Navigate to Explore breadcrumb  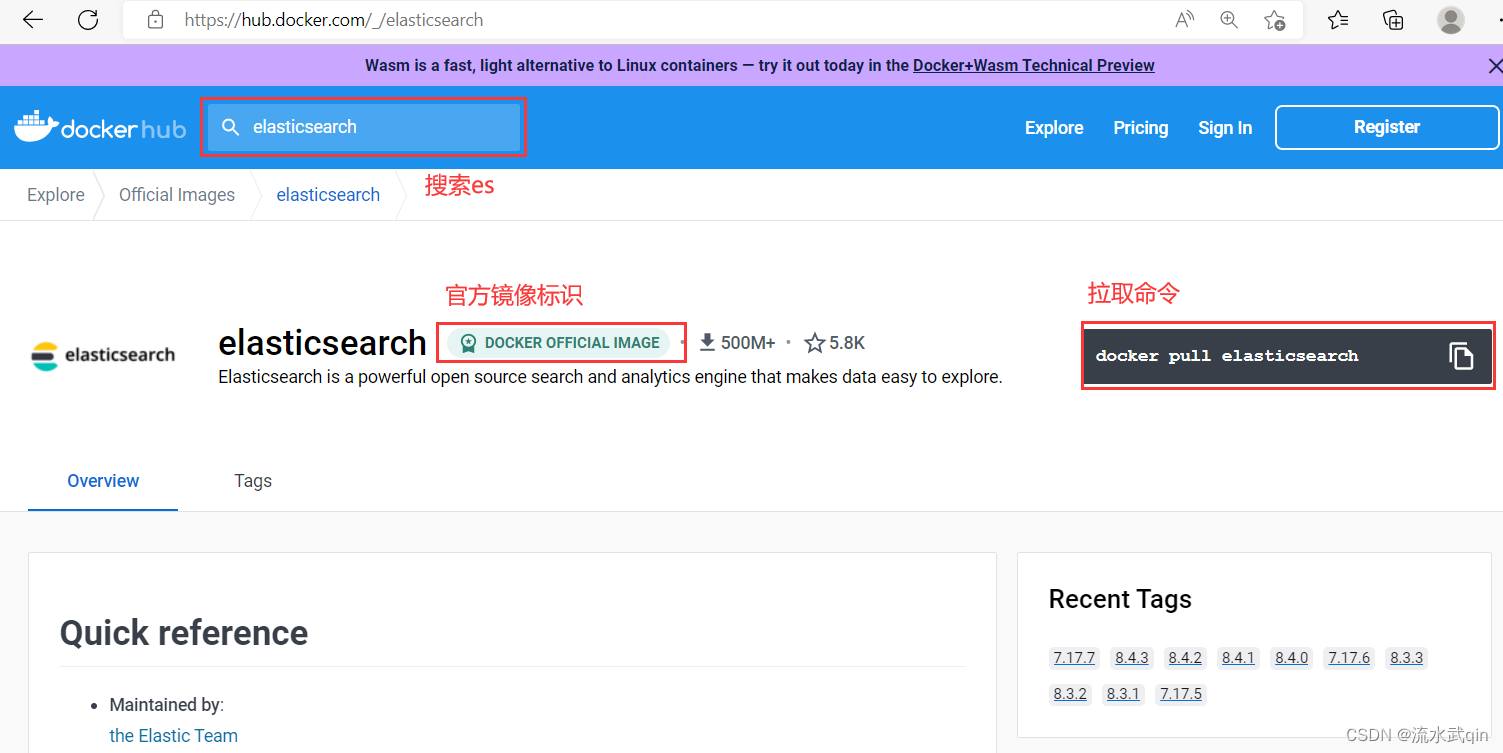[x=56, y=195]
